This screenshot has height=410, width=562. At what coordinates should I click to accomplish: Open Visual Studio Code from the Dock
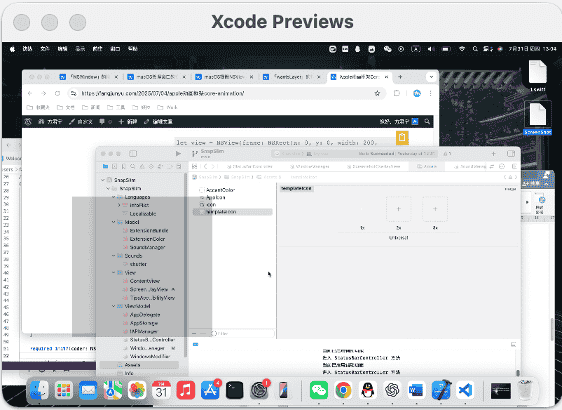pos(465,390)
